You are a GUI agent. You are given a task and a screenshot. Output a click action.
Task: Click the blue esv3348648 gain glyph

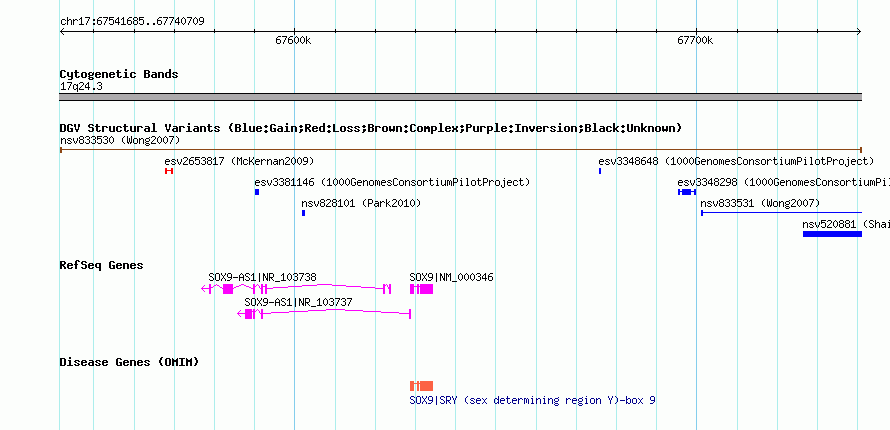point(600,171)
